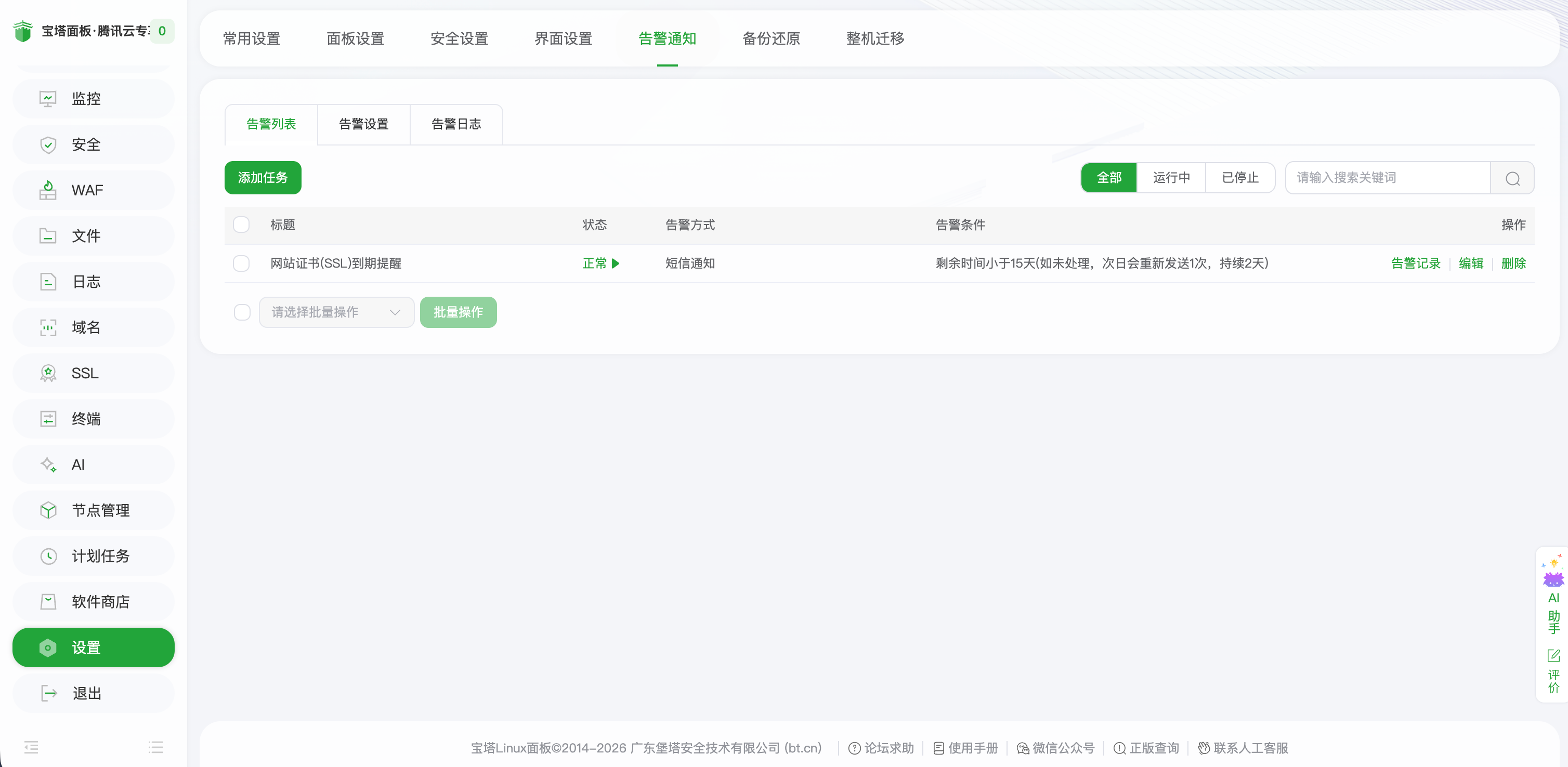
Task: Tick the checkbox beside batch operation dropdown
Action: (x=242, y=313)
